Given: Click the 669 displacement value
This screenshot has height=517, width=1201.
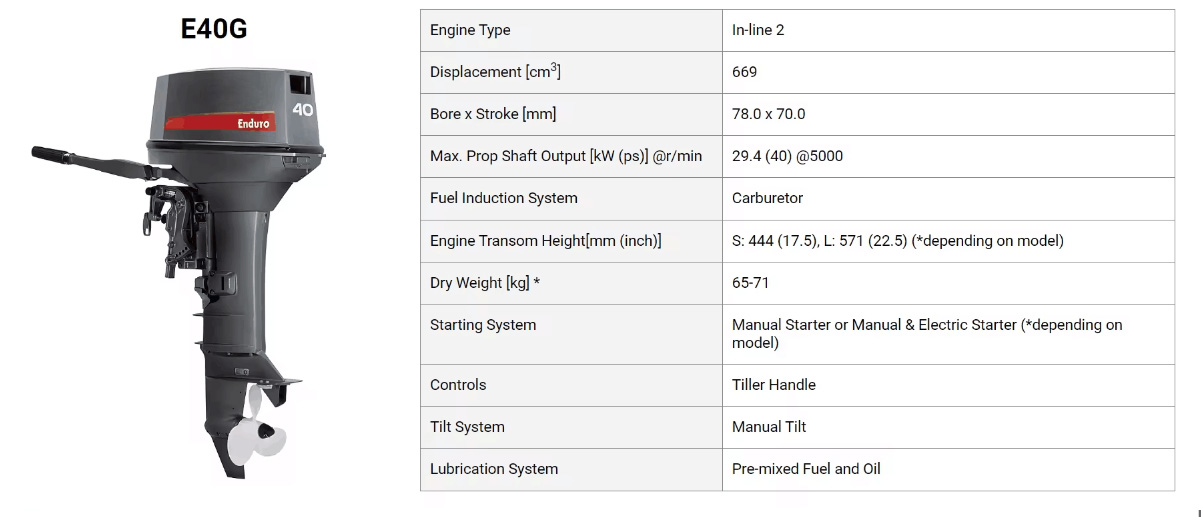Looking at the screenshot, I should pyautogui.click(x=744, y=72).
